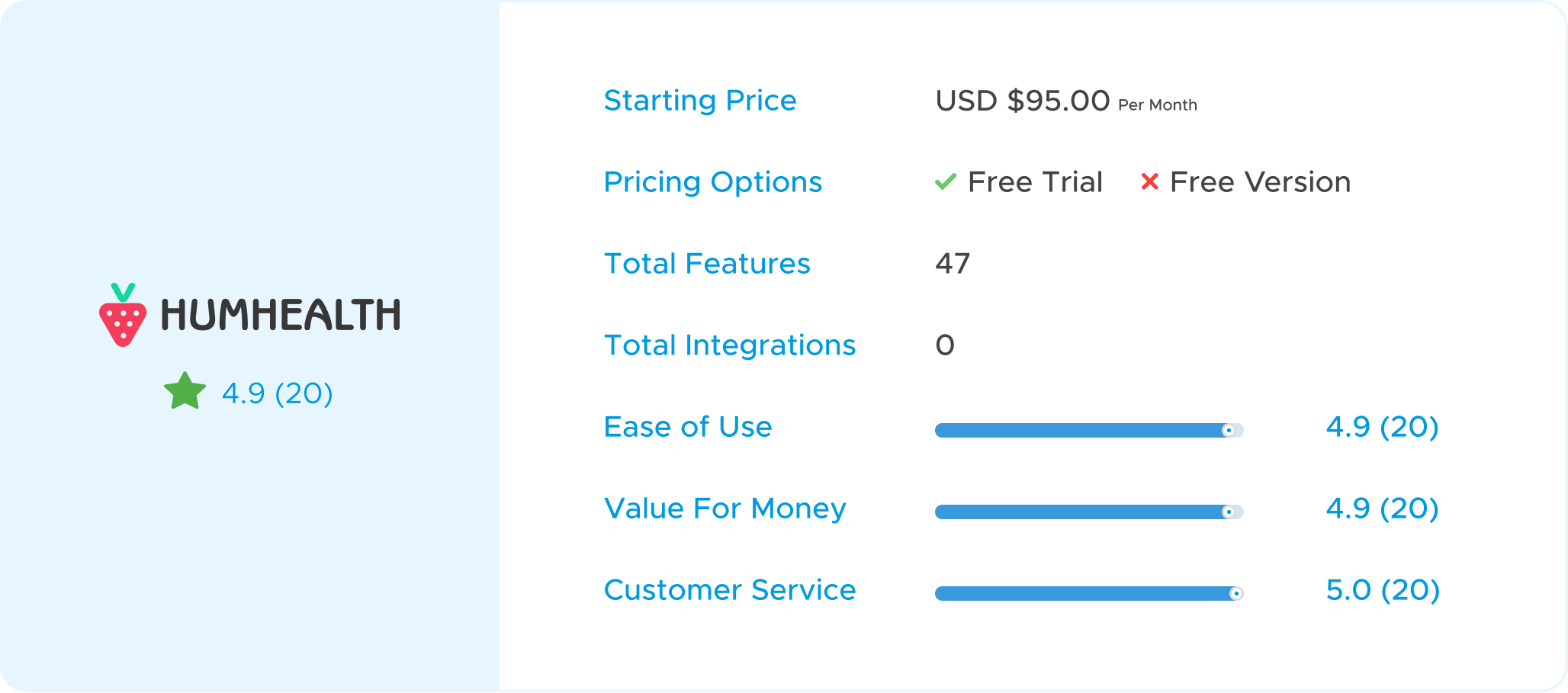Click the green star rating icon

185,391
